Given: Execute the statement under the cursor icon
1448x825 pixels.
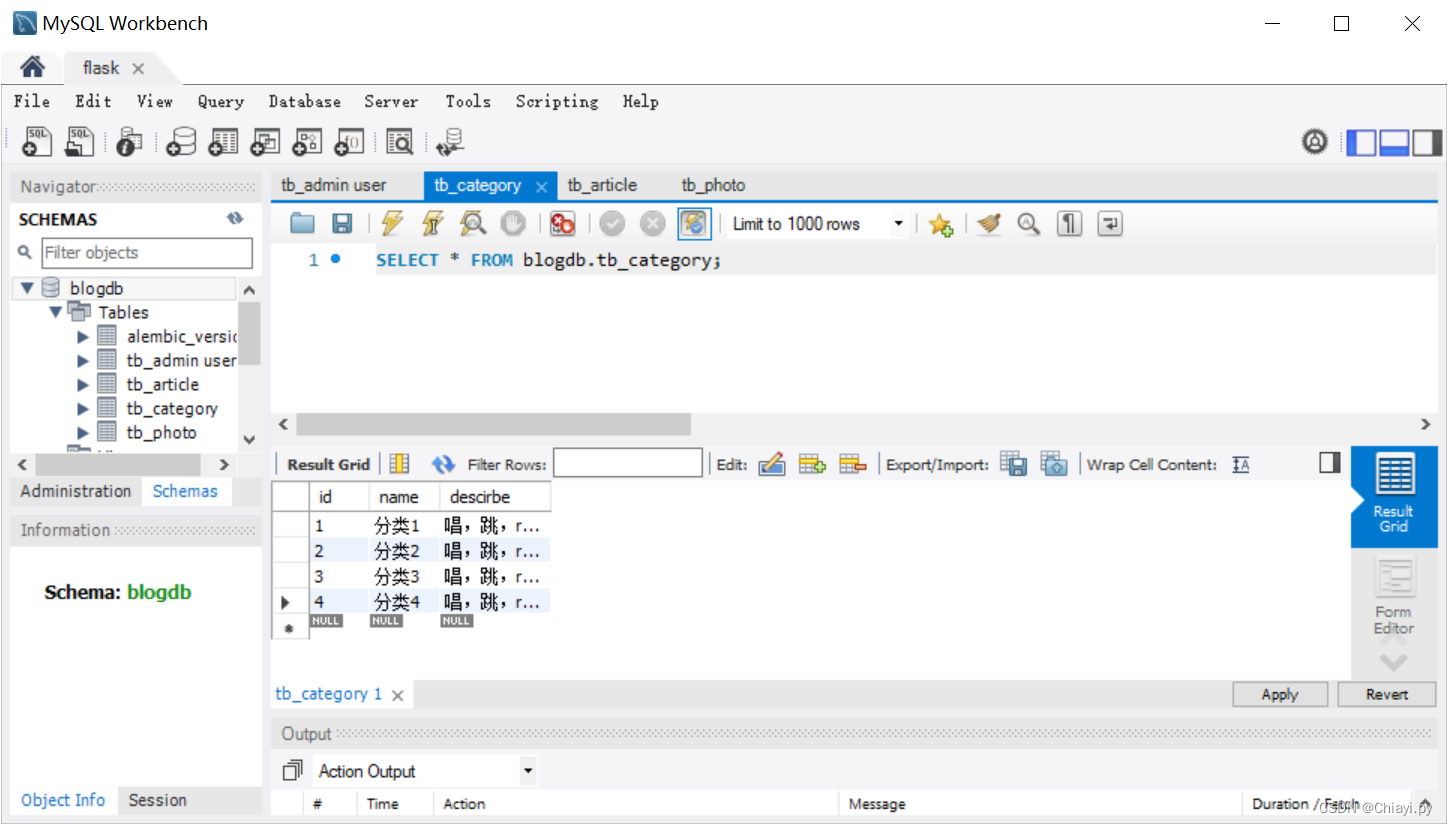Looking at the screenshot, I should 432,224.
